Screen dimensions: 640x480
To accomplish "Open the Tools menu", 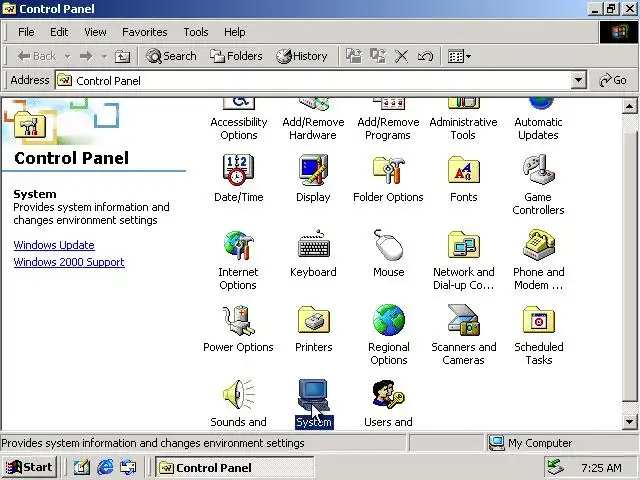I will 196,32.
